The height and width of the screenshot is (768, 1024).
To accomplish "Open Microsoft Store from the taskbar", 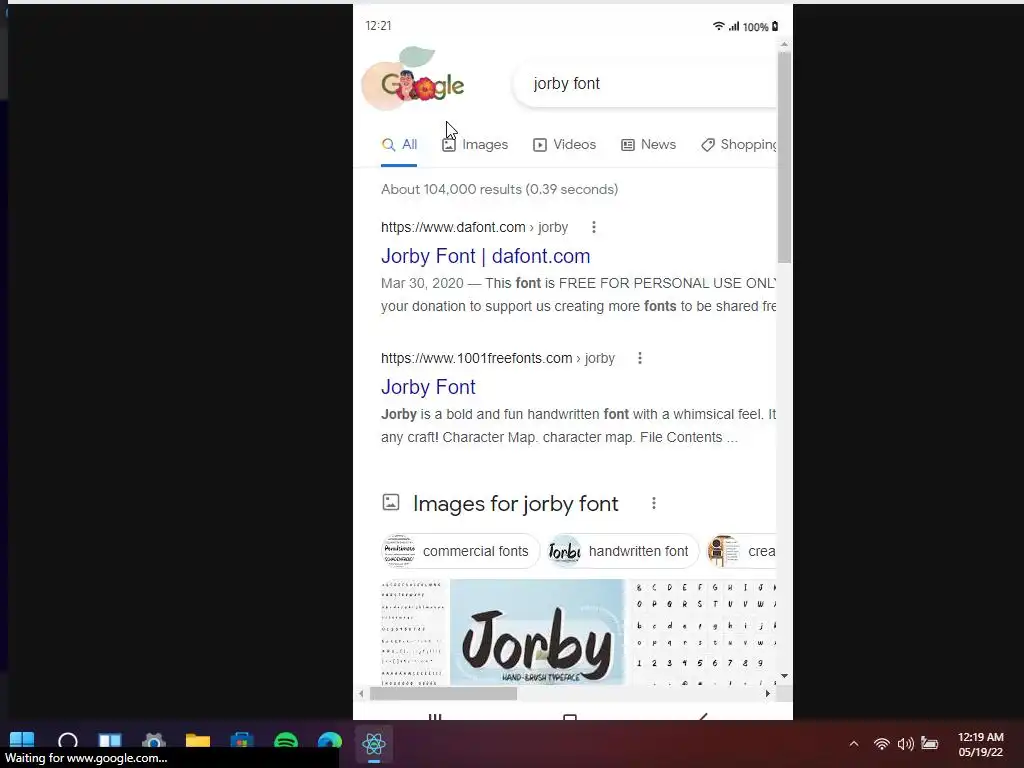I will [x=242, y=741].
